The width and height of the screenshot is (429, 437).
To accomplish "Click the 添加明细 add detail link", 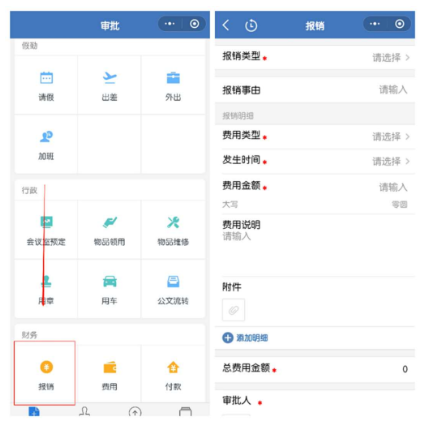I will [x=245, y=338].
